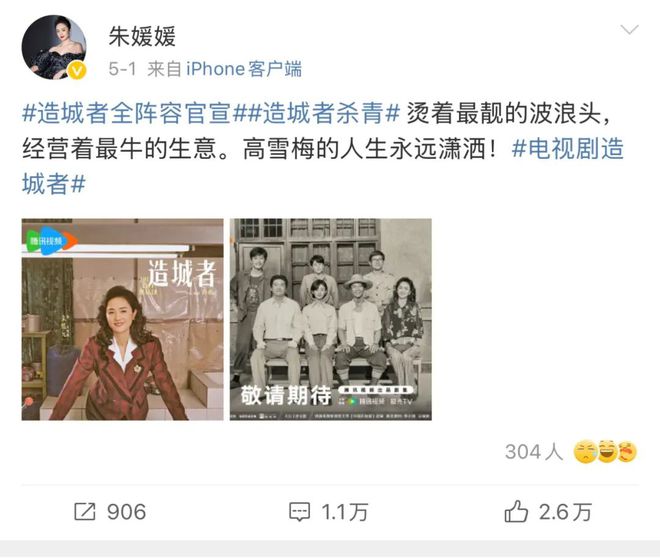660x558 pixels.
Task: Click the yellow verified V badge
Action: click(x=77, y=70)
